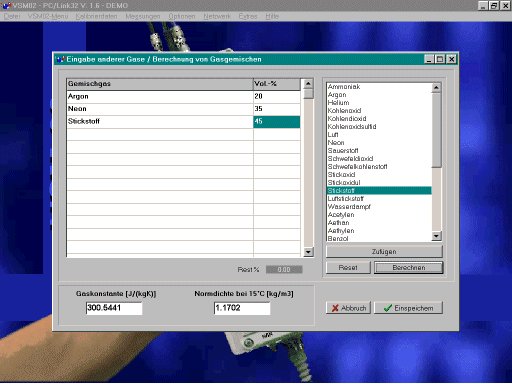
Task: Minimize the Gasgemischen dialog window
Action: [429, 59]
